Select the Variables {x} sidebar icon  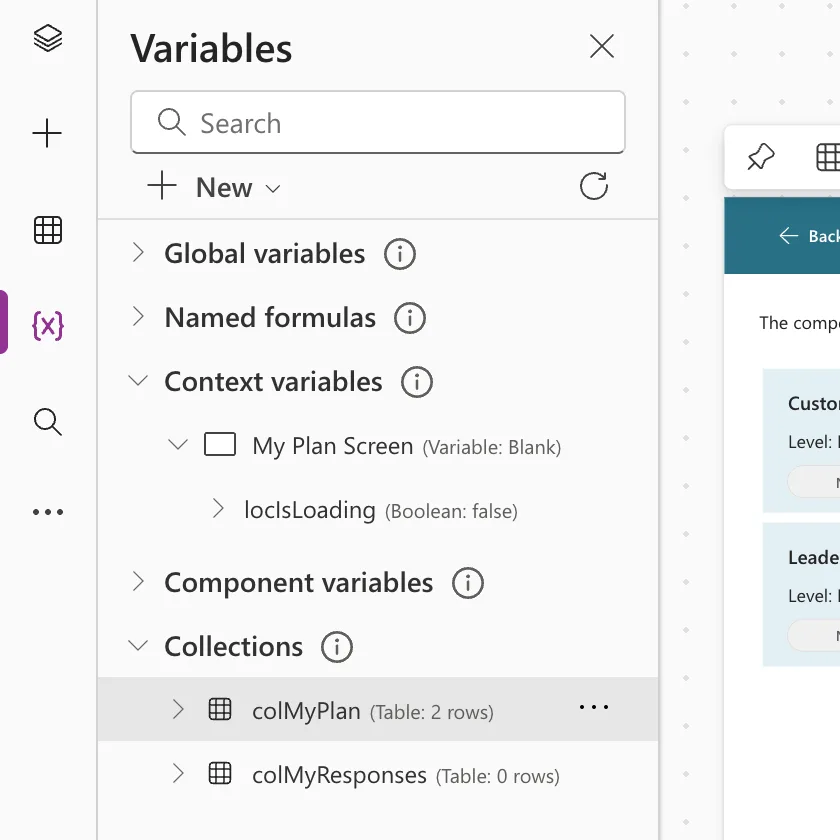[x=48, y=325]
